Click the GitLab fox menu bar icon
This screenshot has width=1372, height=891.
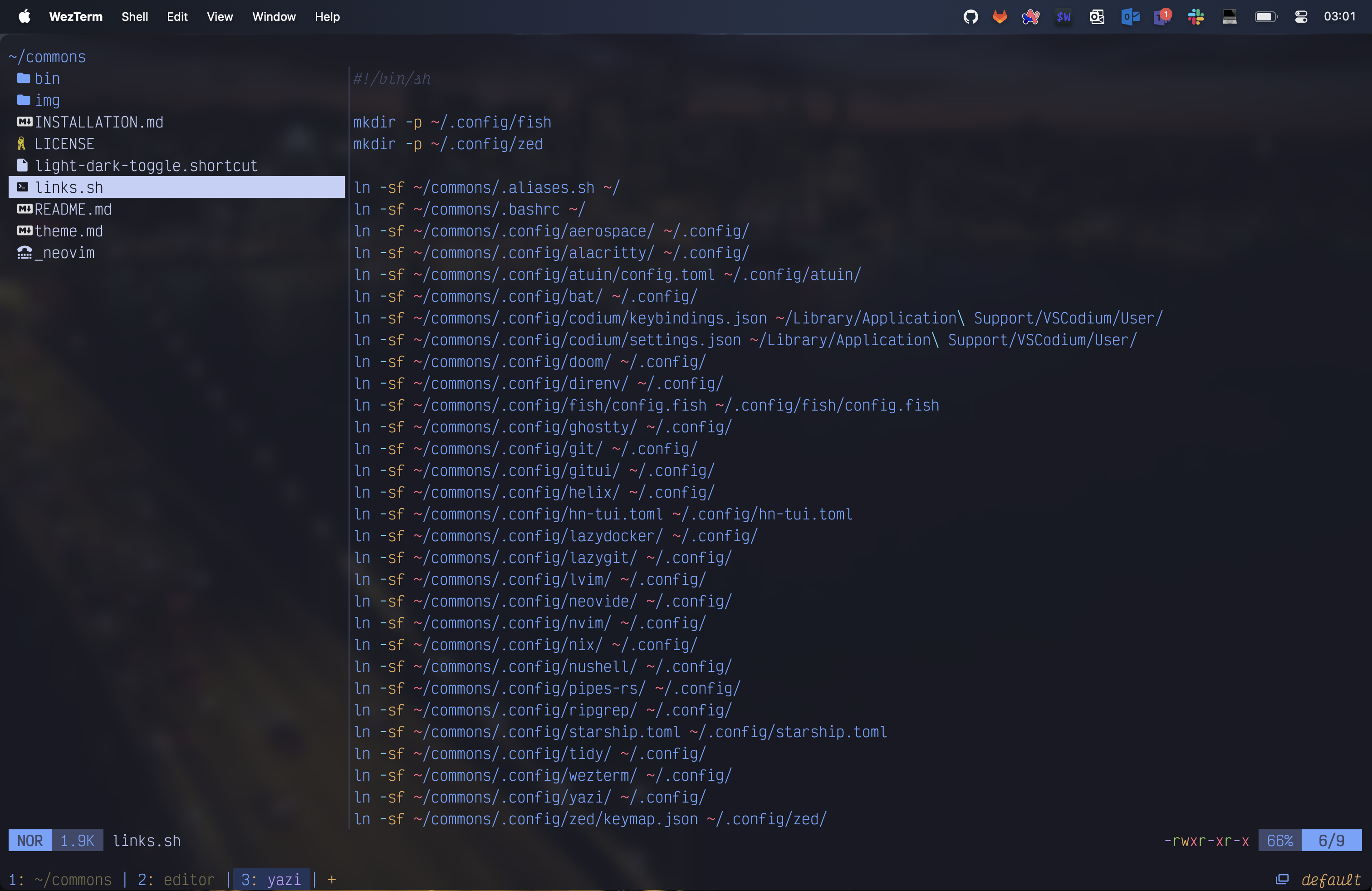pos(1000,17)
